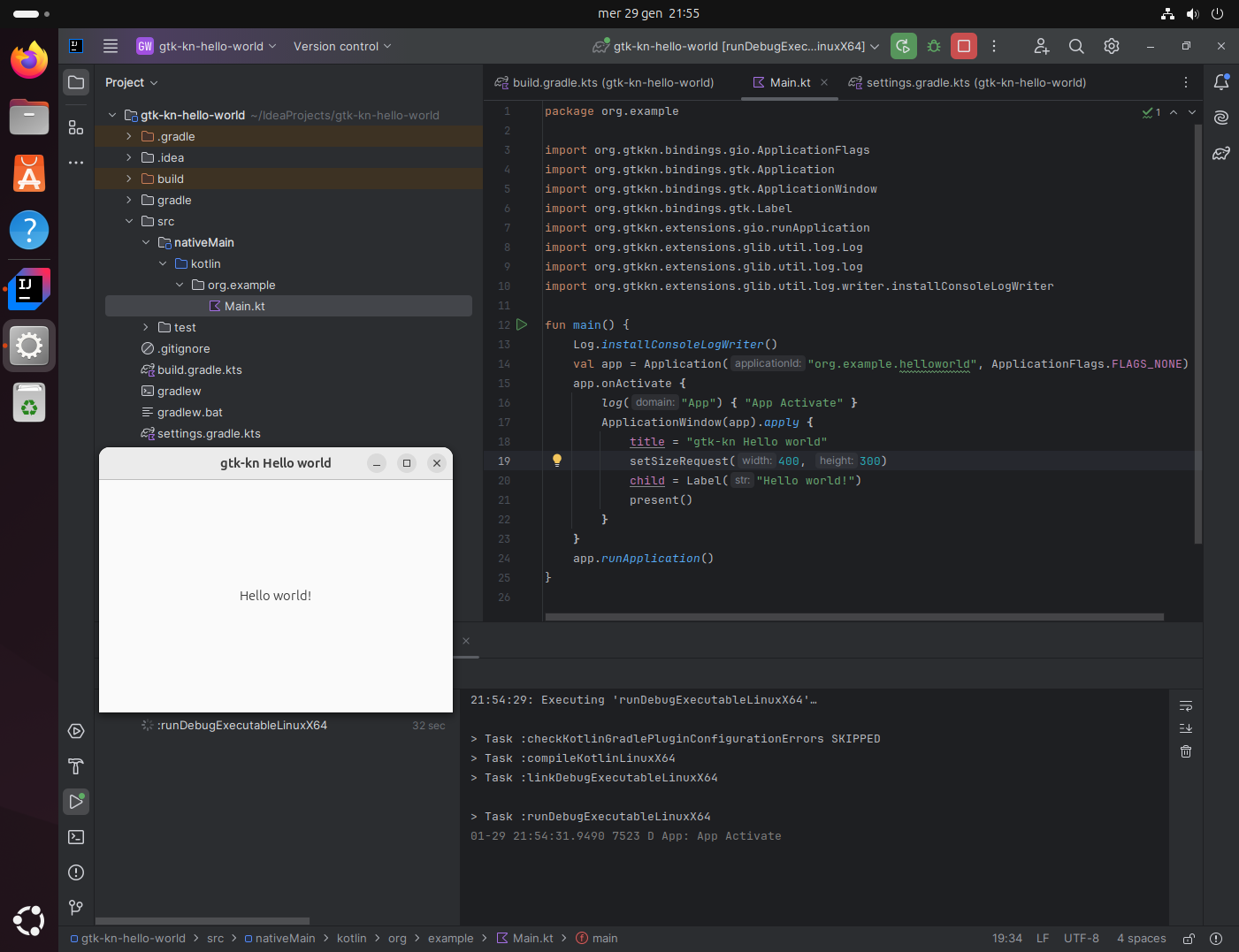
Task: Open the main hamburger menu
Action: (111, 46)
